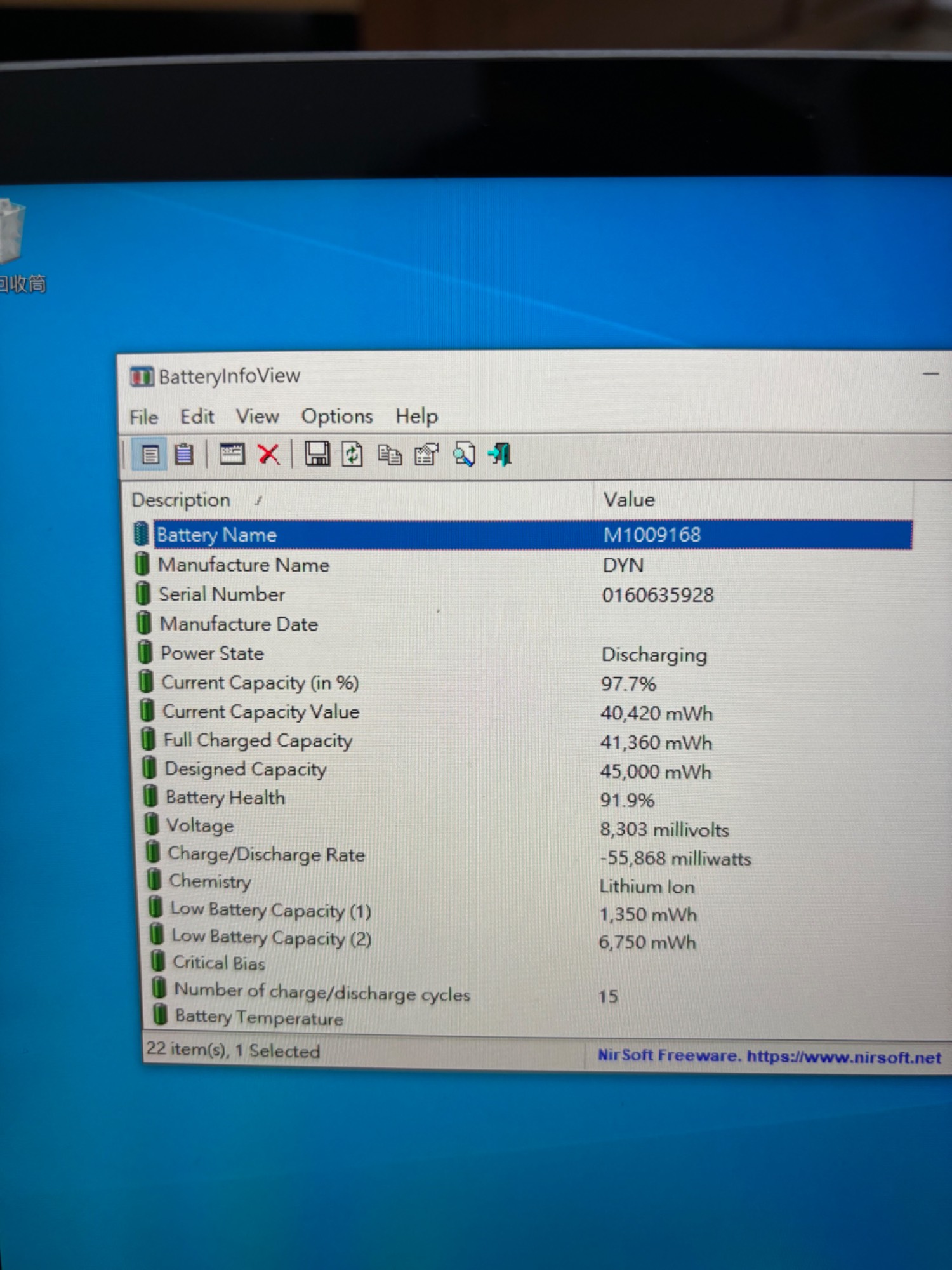Select the Battery Health value 91.9%
Image resolution: width=952 pixels, height=1270 pixels.
[627, 800]
